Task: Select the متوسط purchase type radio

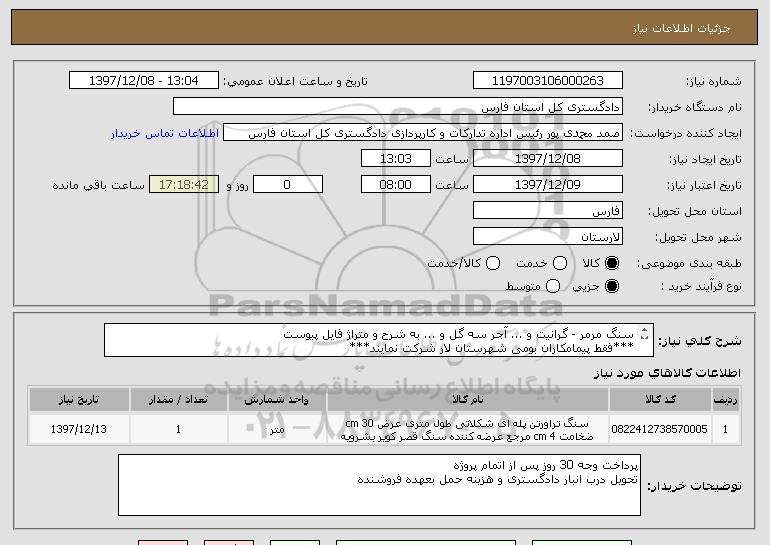Action: 553,286
